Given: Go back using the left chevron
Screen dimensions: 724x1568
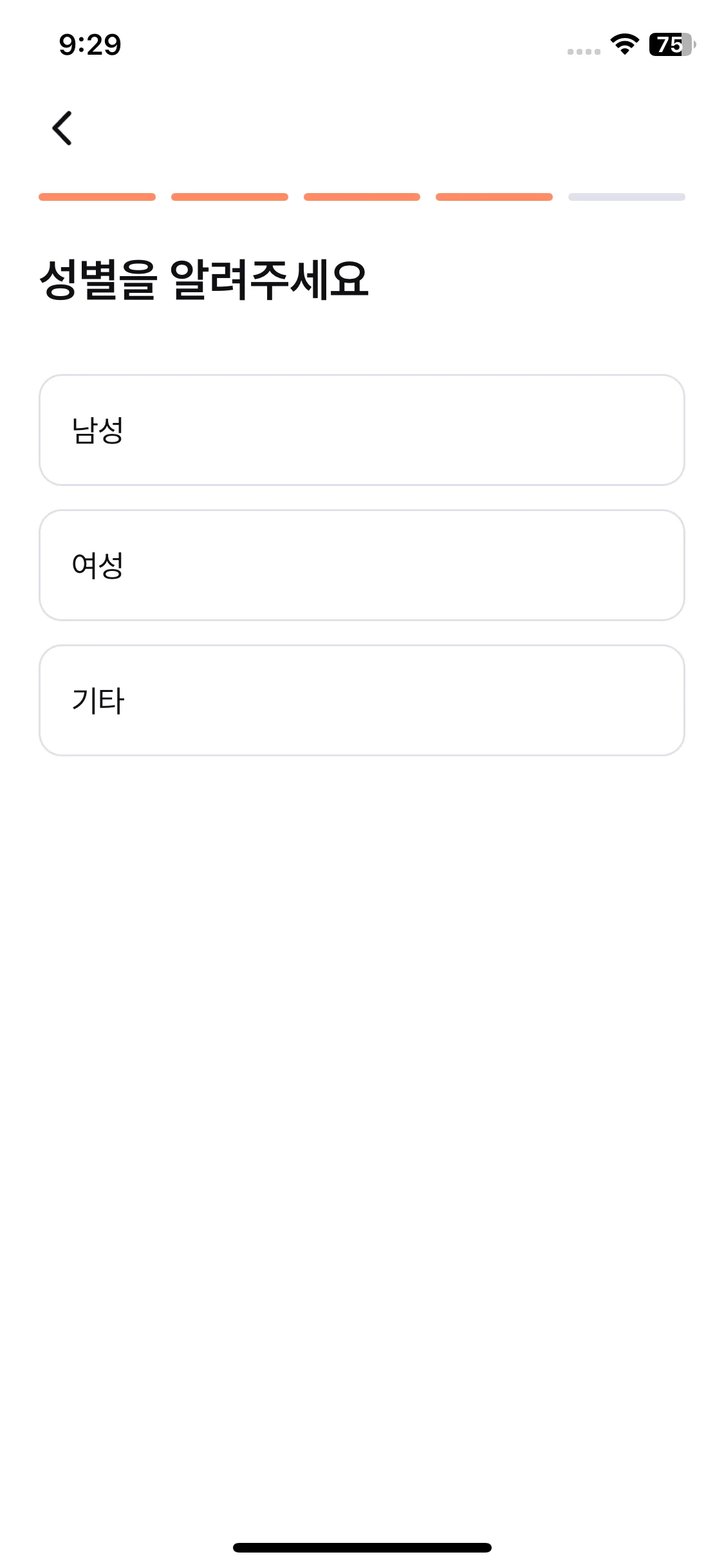Looking at the screenshot, I should 62,128.
